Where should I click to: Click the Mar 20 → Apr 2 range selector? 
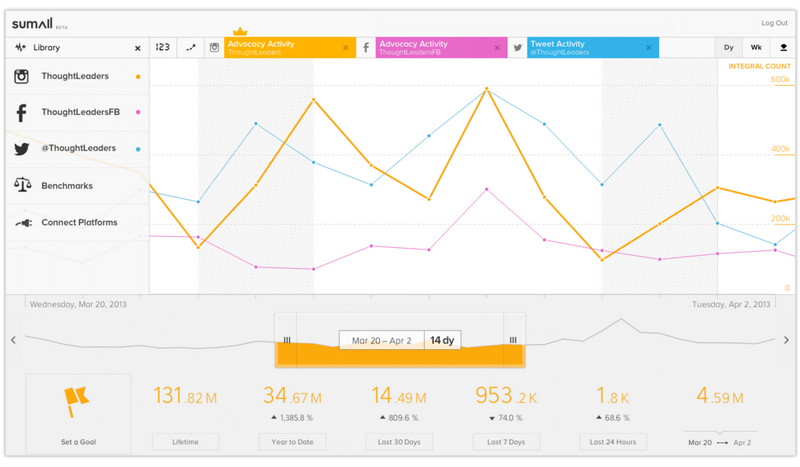tap(719, 443)
